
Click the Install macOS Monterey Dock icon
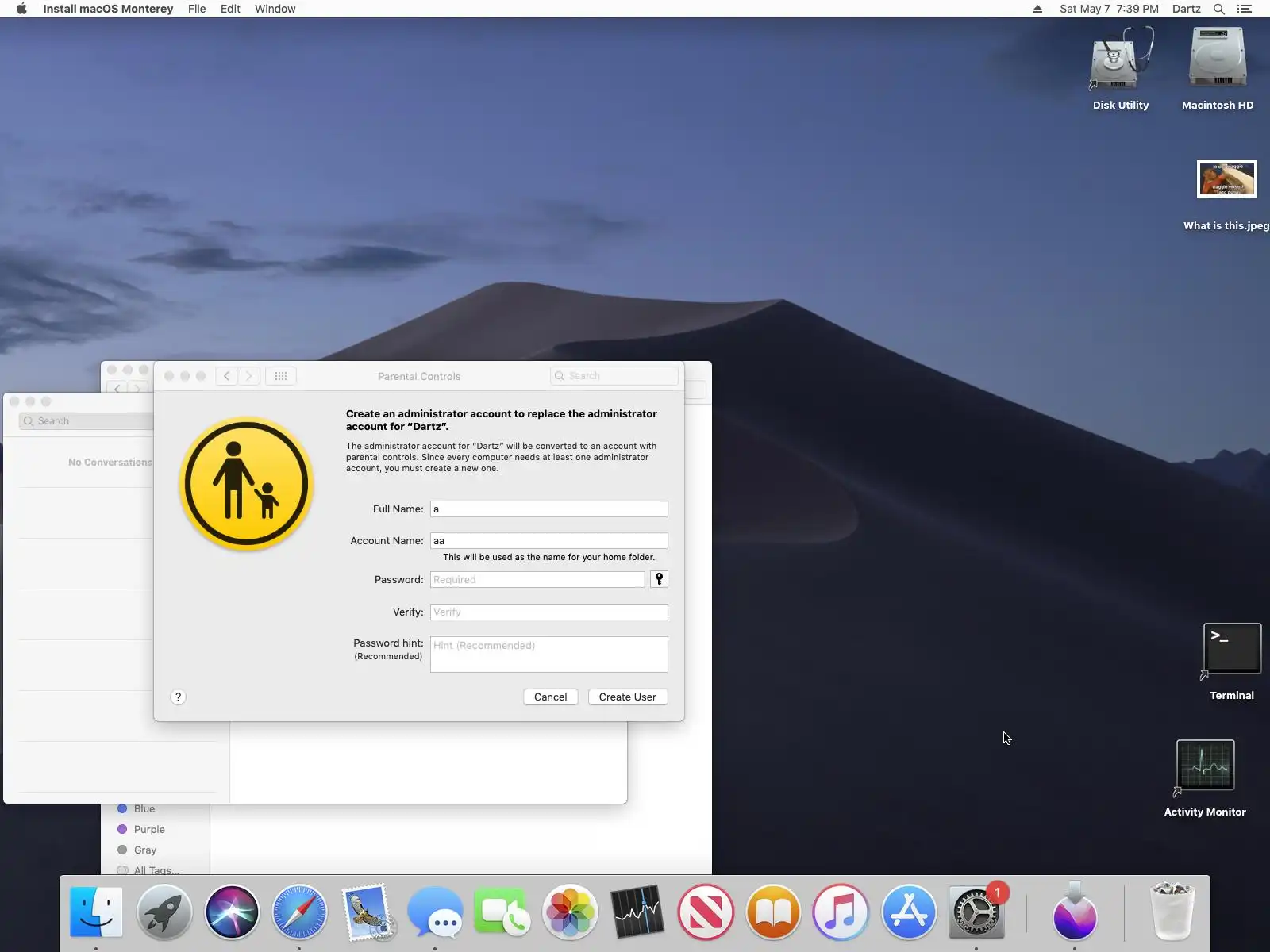[1075, 912]
